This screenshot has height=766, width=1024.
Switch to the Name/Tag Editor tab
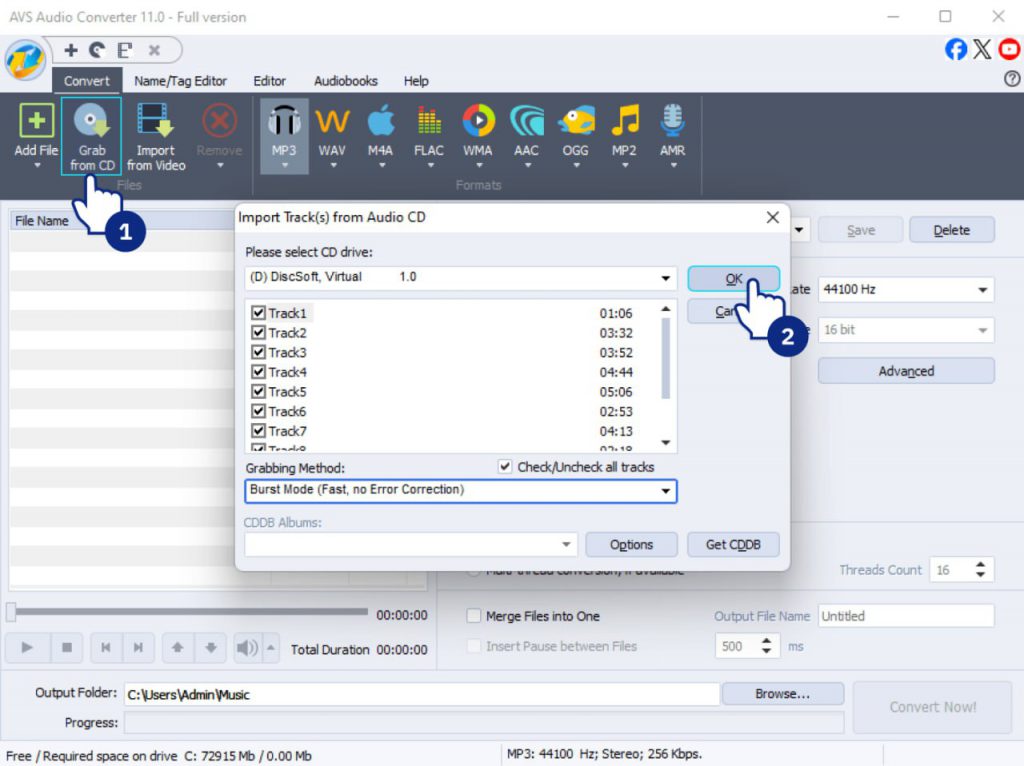(x=180, y=81)
